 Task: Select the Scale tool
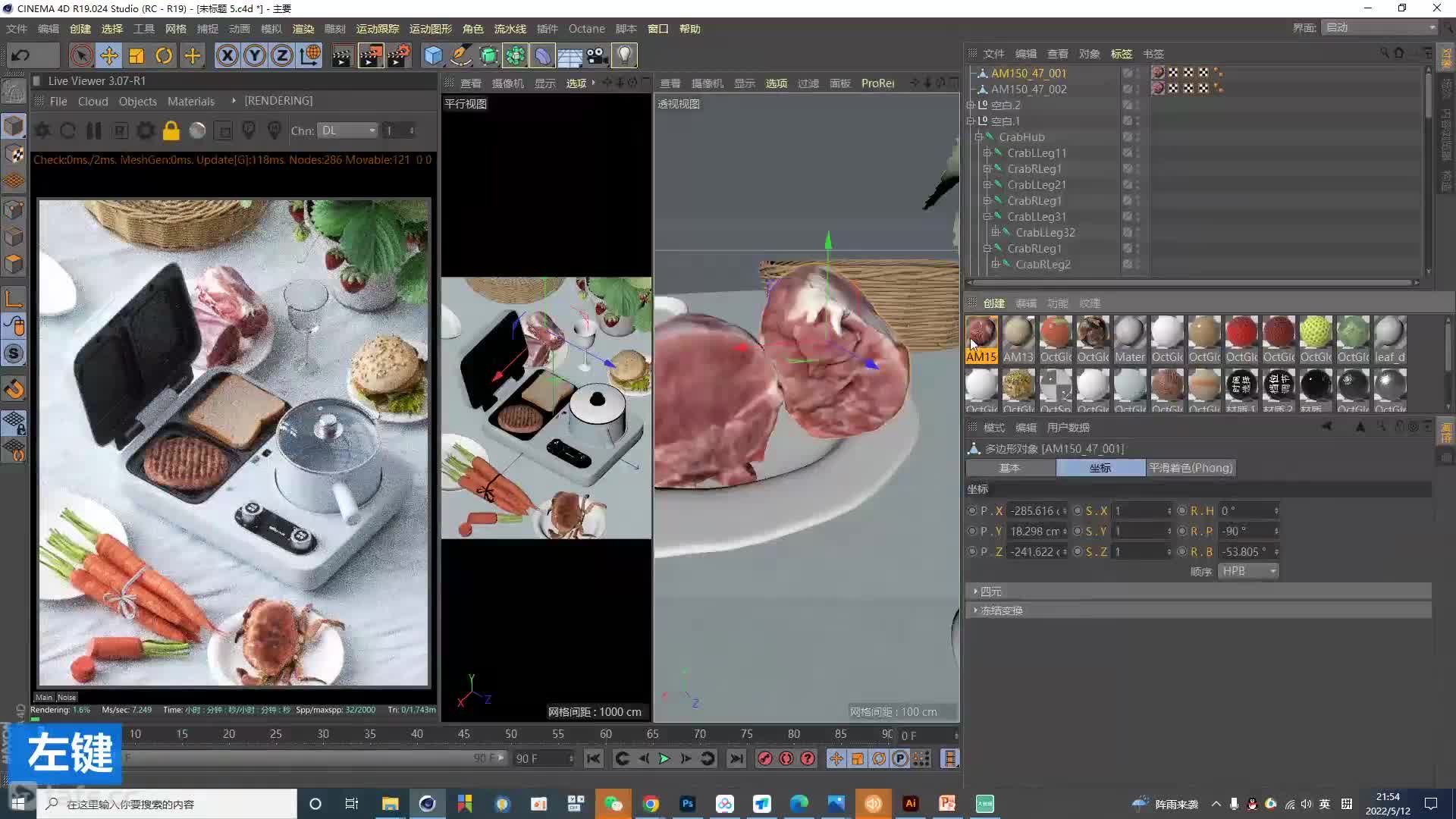pyautogui.click(x=136, y=55)
